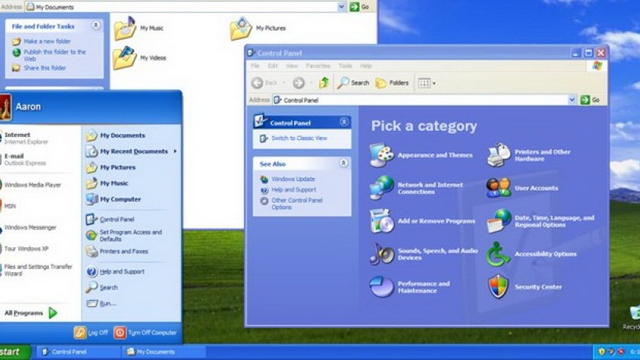Open Add or Remove Programs icon
Image resolution: width=640 pixels, height=360 pixels.
382,221
